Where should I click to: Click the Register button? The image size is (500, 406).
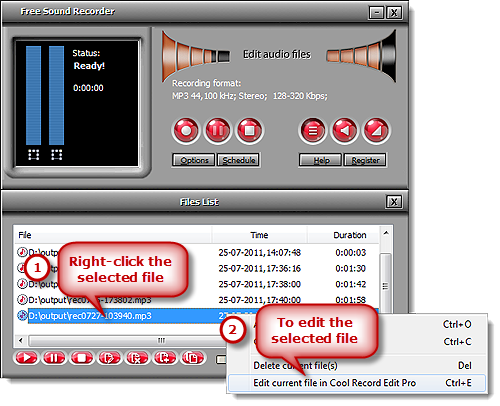click(365, 160)
